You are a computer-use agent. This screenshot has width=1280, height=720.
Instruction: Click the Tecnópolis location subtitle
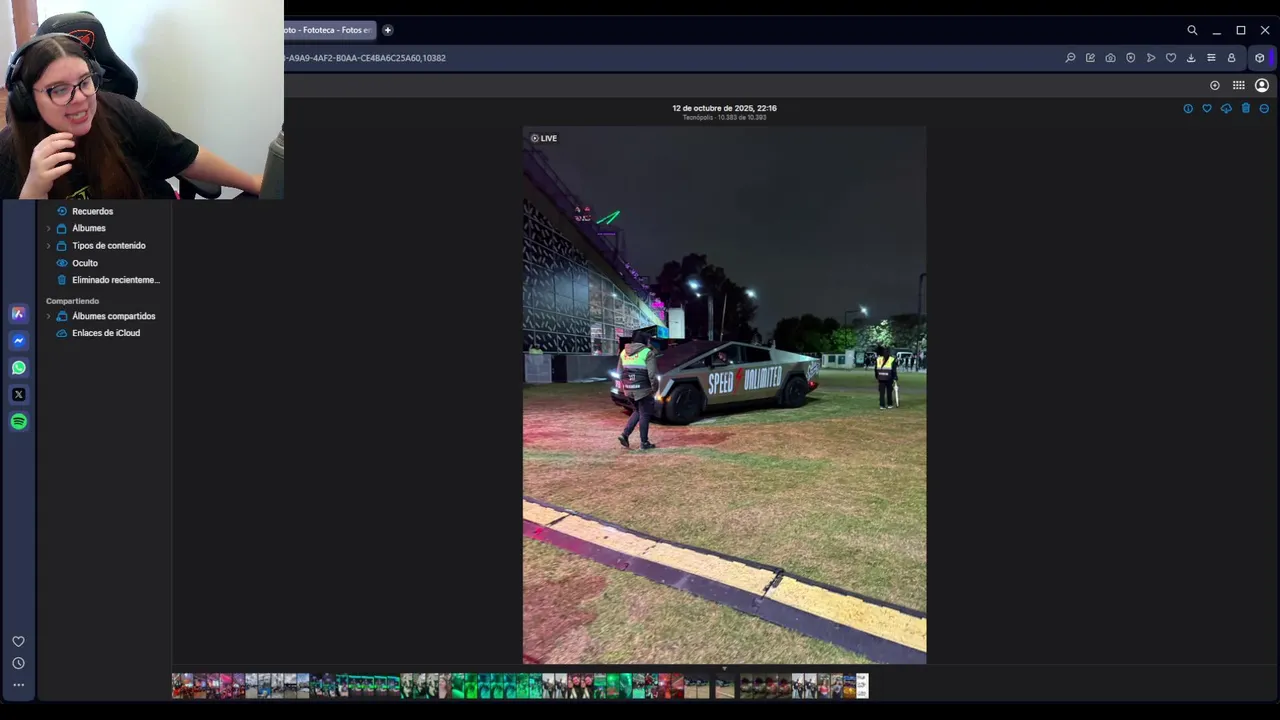pos(724,118)
